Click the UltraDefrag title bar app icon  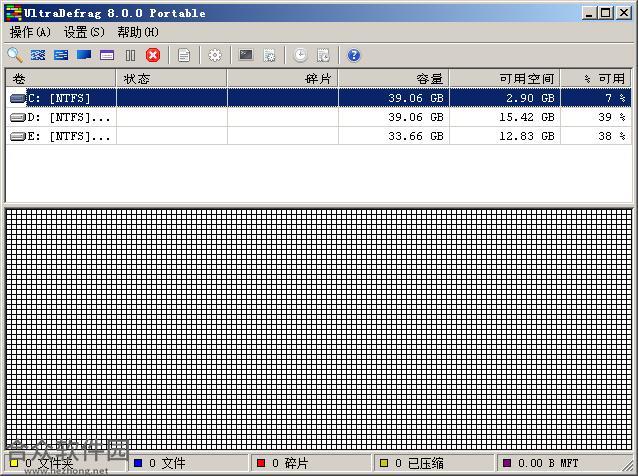(x=13, y=13)
